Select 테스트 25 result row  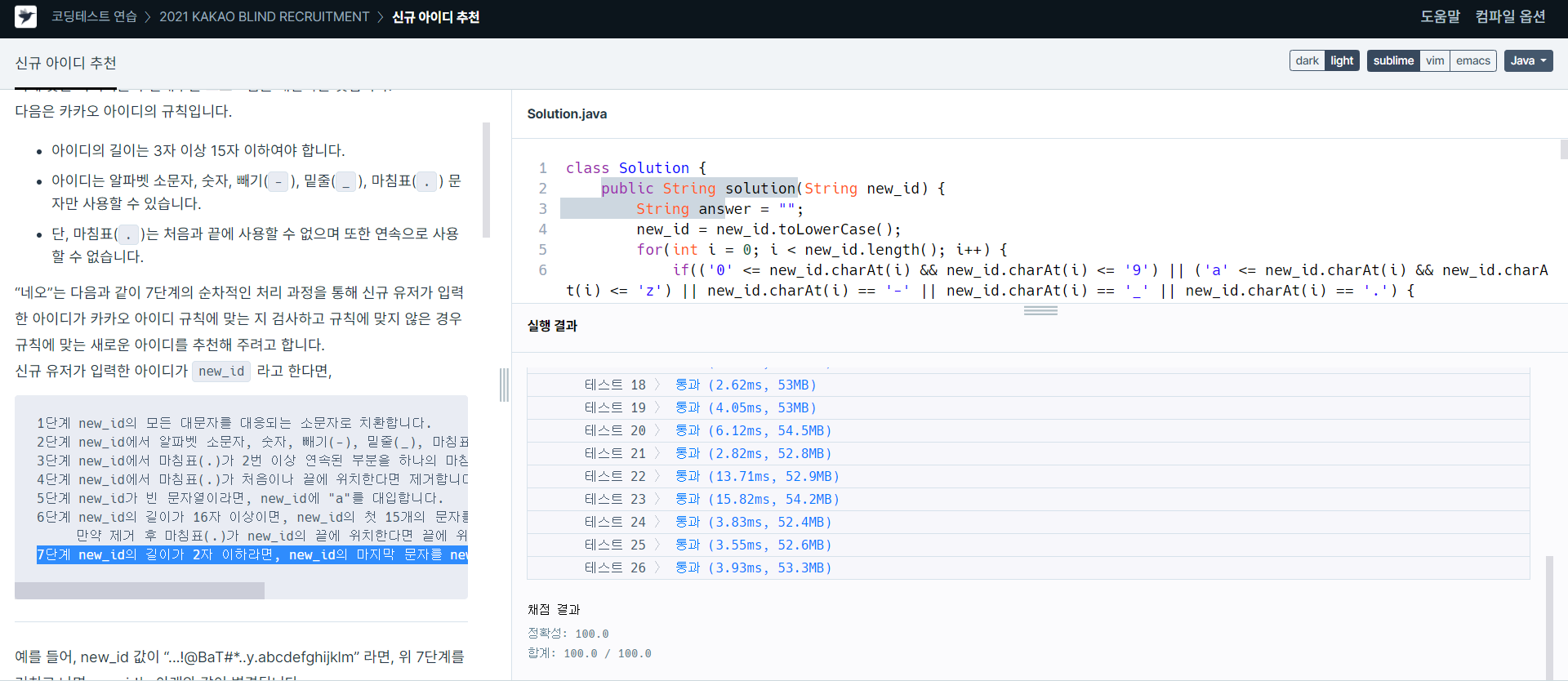click(1028, 545)
